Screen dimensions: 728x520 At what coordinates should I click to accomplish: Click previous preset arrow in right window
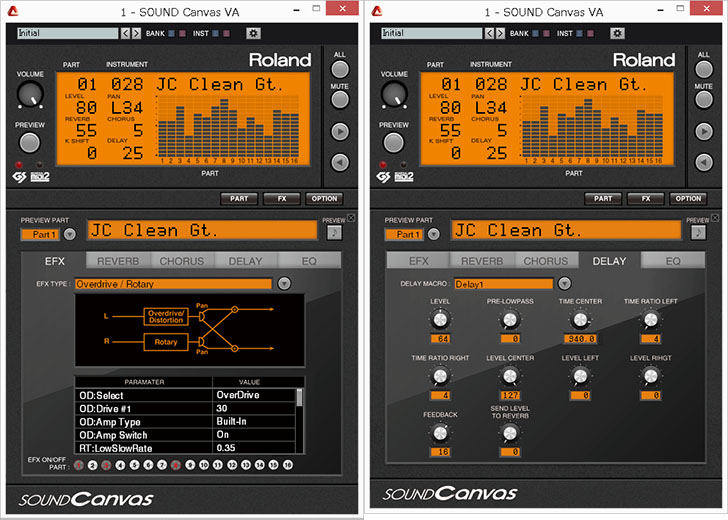(489, 33)
